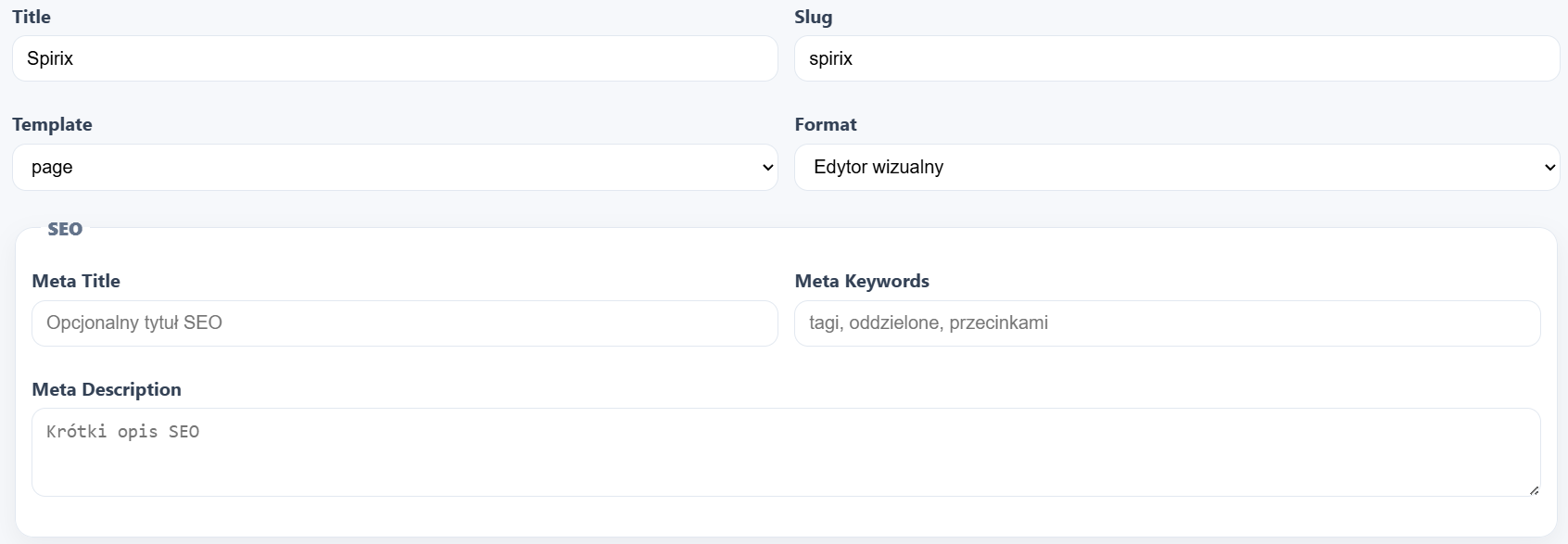The width and height of the screenshot is (1568, 544).
Task: Click the Opcjonalny tytuł SEO placeholder text
Action: (x=134, y=323)
